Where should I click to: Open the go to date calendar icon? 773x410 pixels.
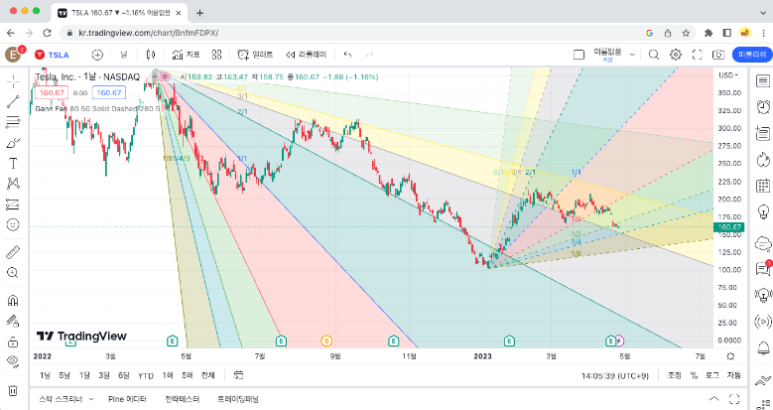tap(238, 376)
